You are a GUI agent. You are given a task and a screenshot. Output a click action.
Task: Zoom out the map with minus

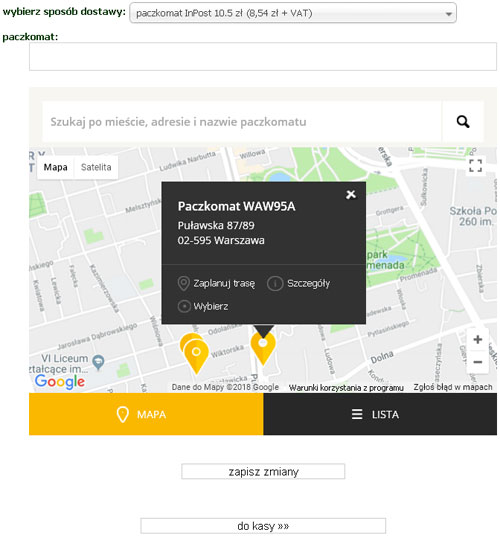click(477, 362)
